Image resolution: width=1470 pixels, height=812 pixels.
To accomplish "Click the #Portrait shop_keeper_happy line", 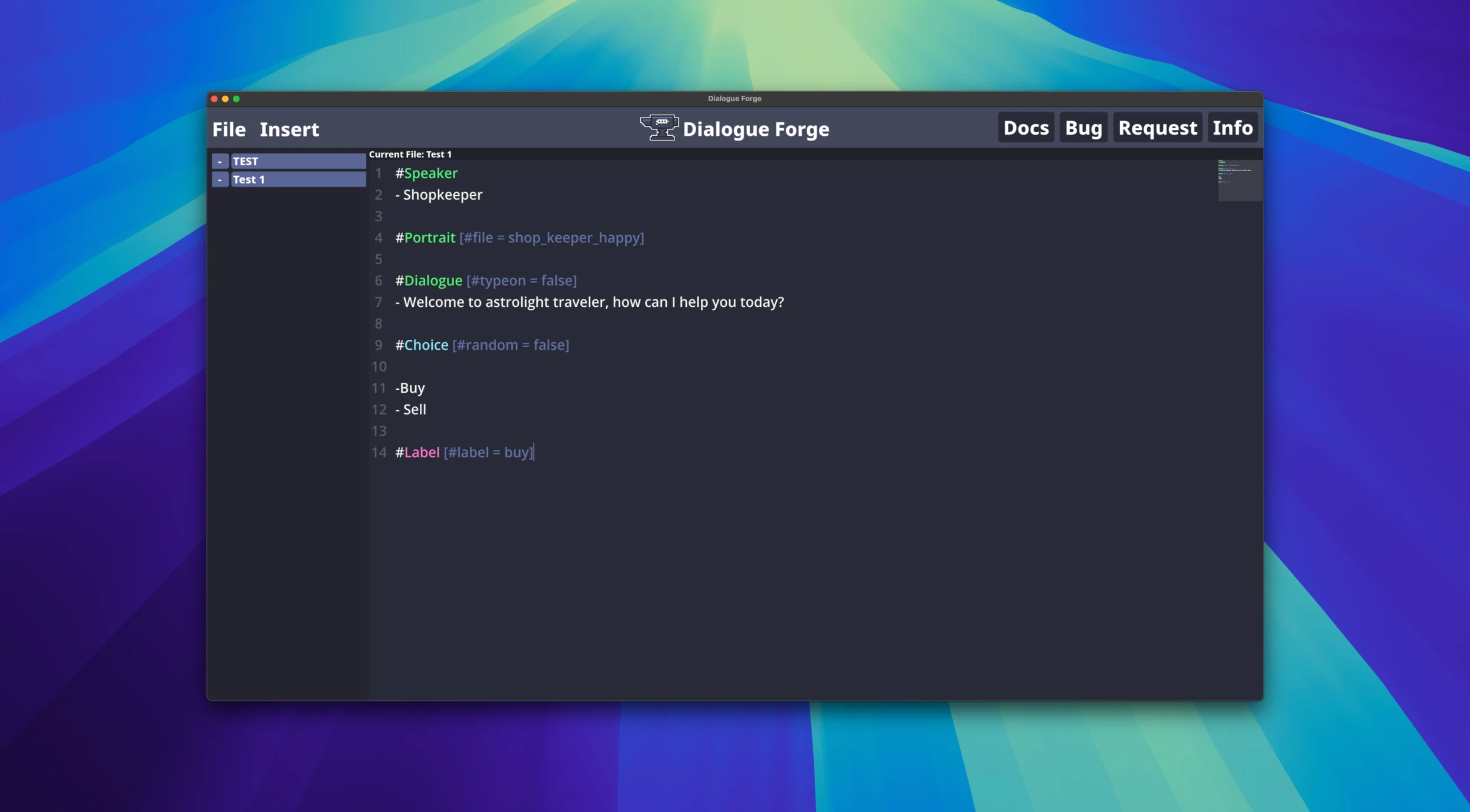I will pos(520,238).
